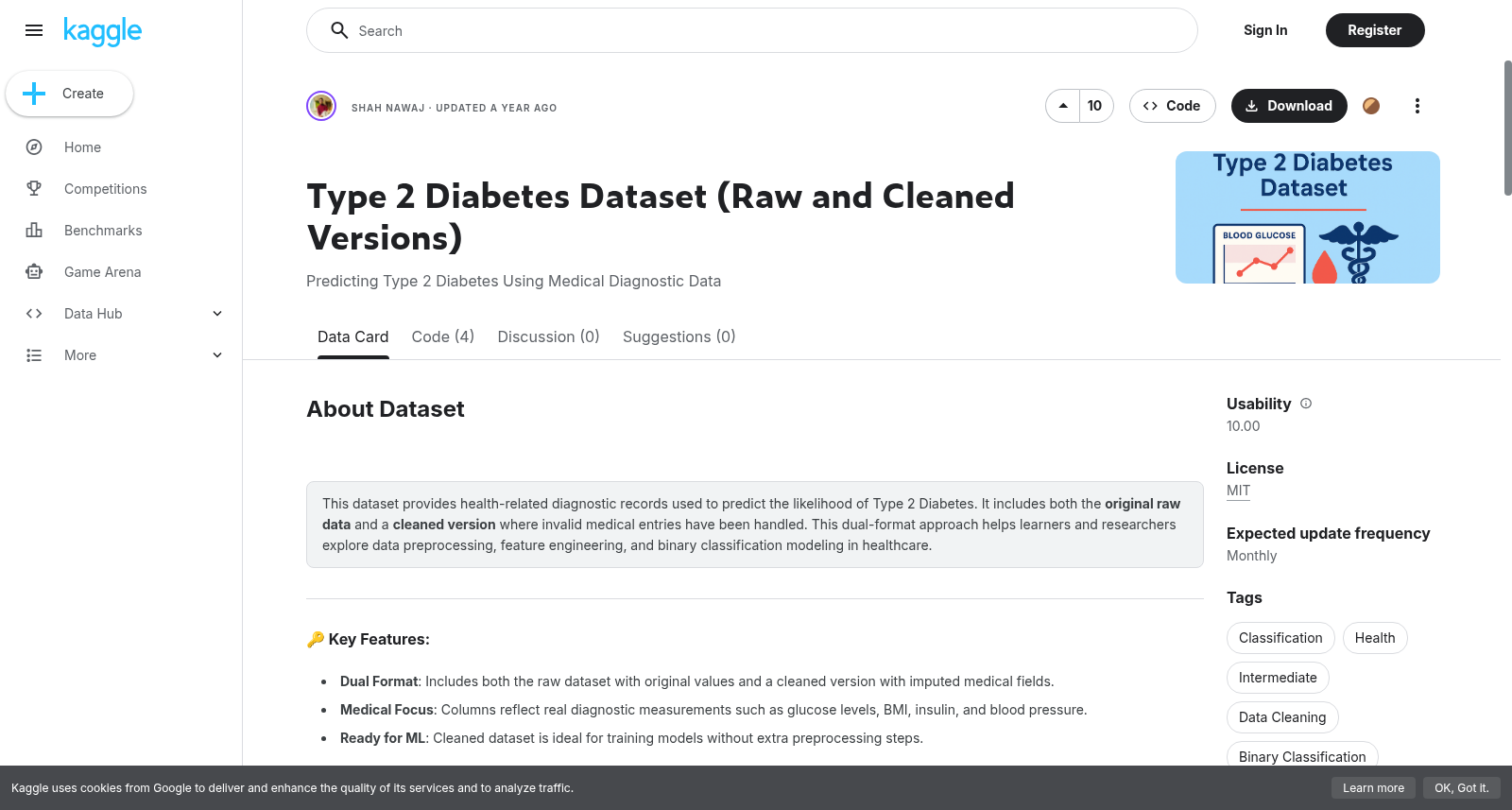Click Shah Nawaj's author avatar
Screen dimensions: 1512x810
click(321, 106)
